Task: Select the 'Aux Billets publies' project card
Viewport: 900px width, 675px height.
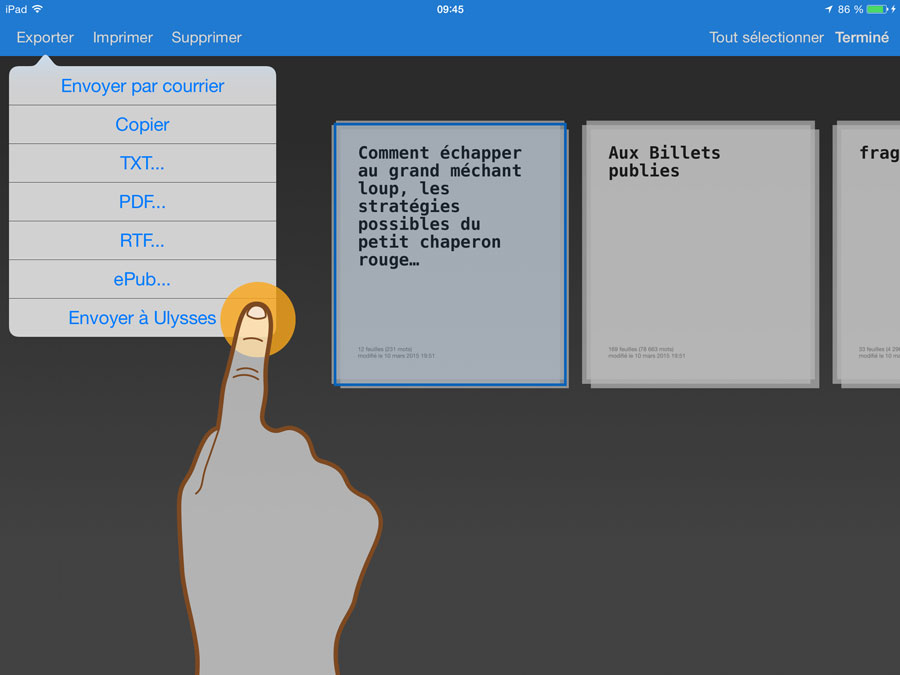Action: 700,254
